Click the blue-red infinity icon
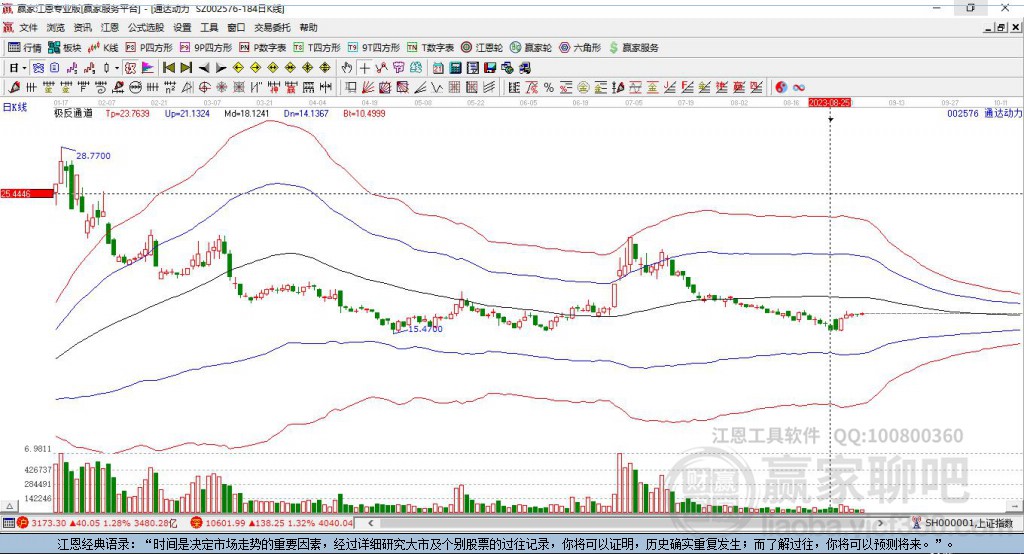This screenshot has height=554, width=1024. click(798, 88)
